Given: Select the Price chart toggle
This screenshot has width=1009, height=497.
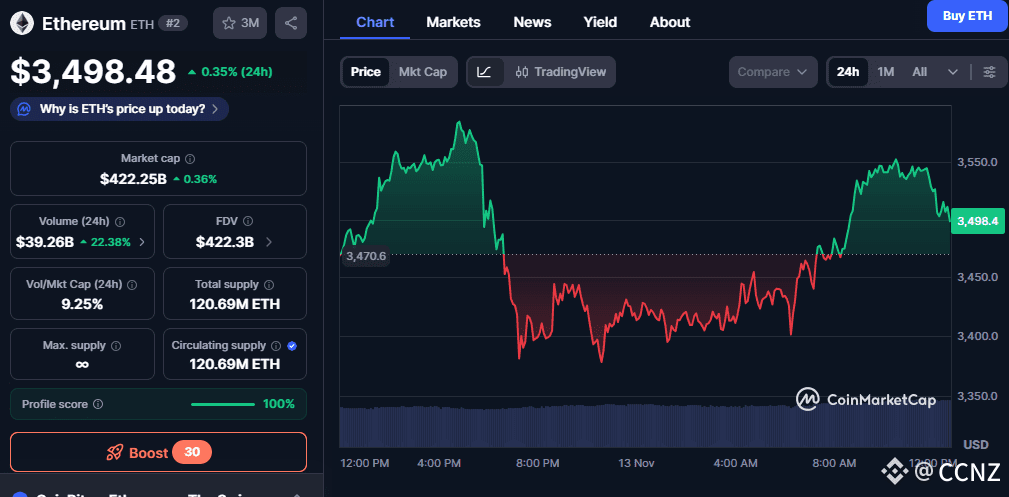Looking at the screenshot, I should 365,72.
